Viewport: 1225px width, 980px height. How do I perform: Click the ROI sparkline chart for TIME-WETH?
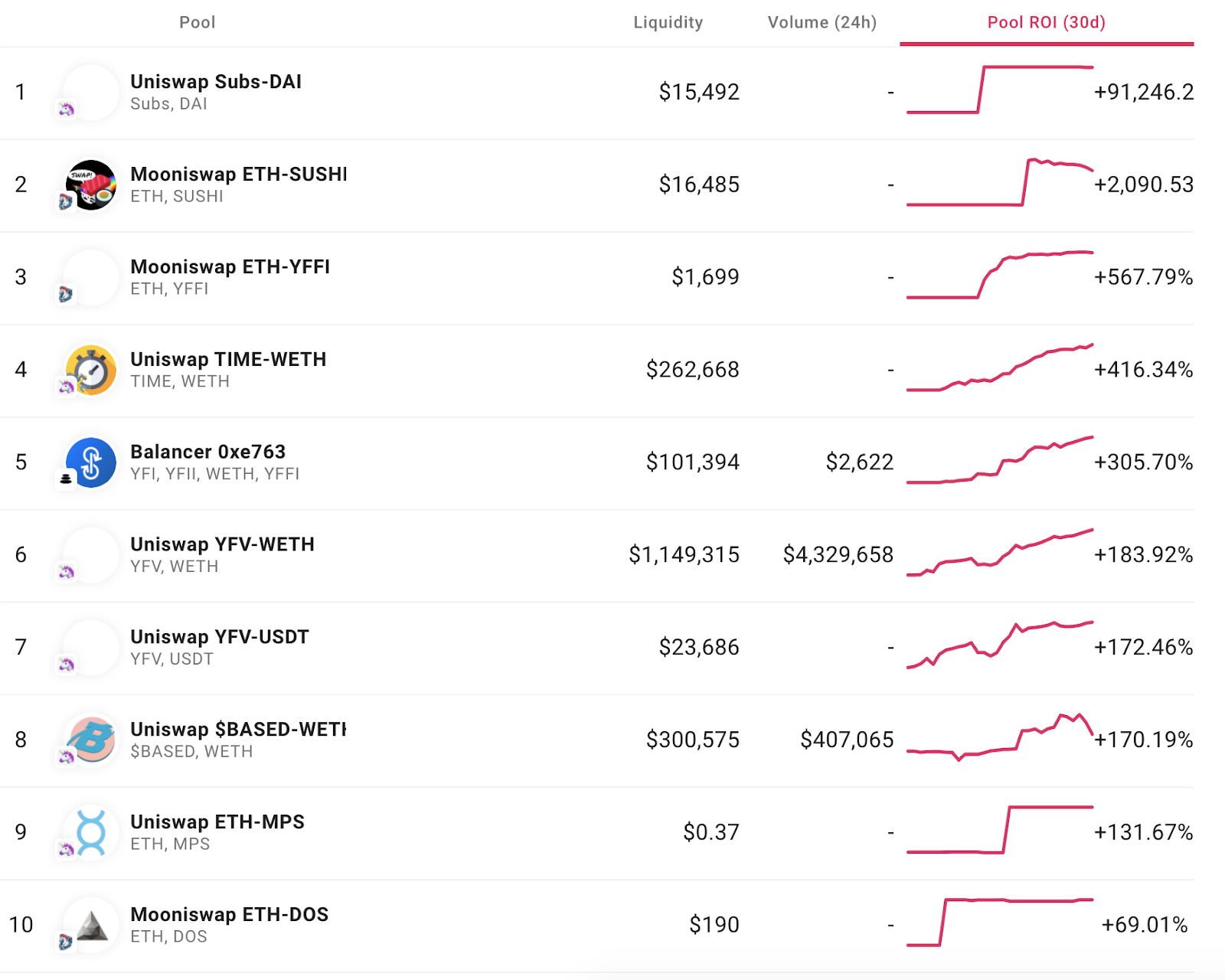point(999,369)
